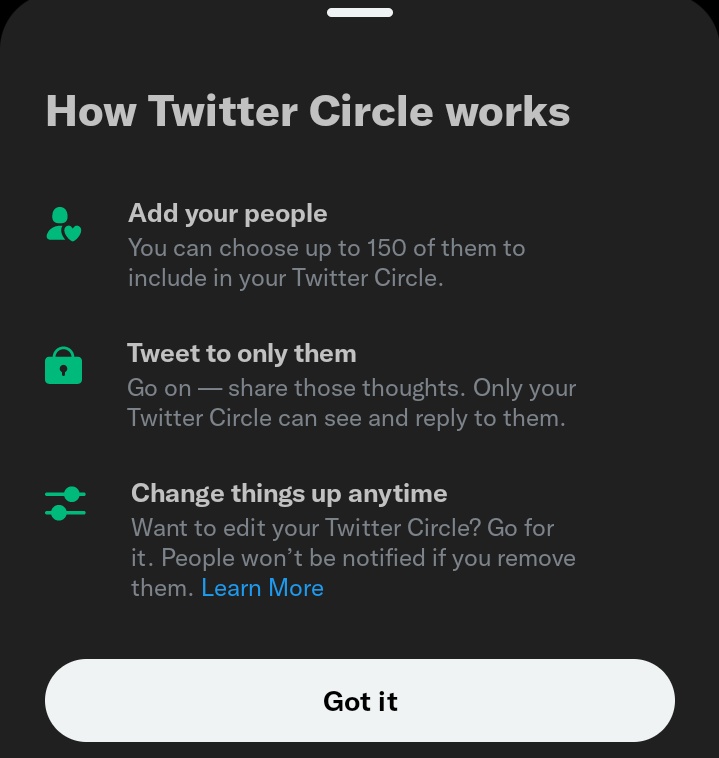Click the 'You can choose up to 150' line

[x=326, y=248]
